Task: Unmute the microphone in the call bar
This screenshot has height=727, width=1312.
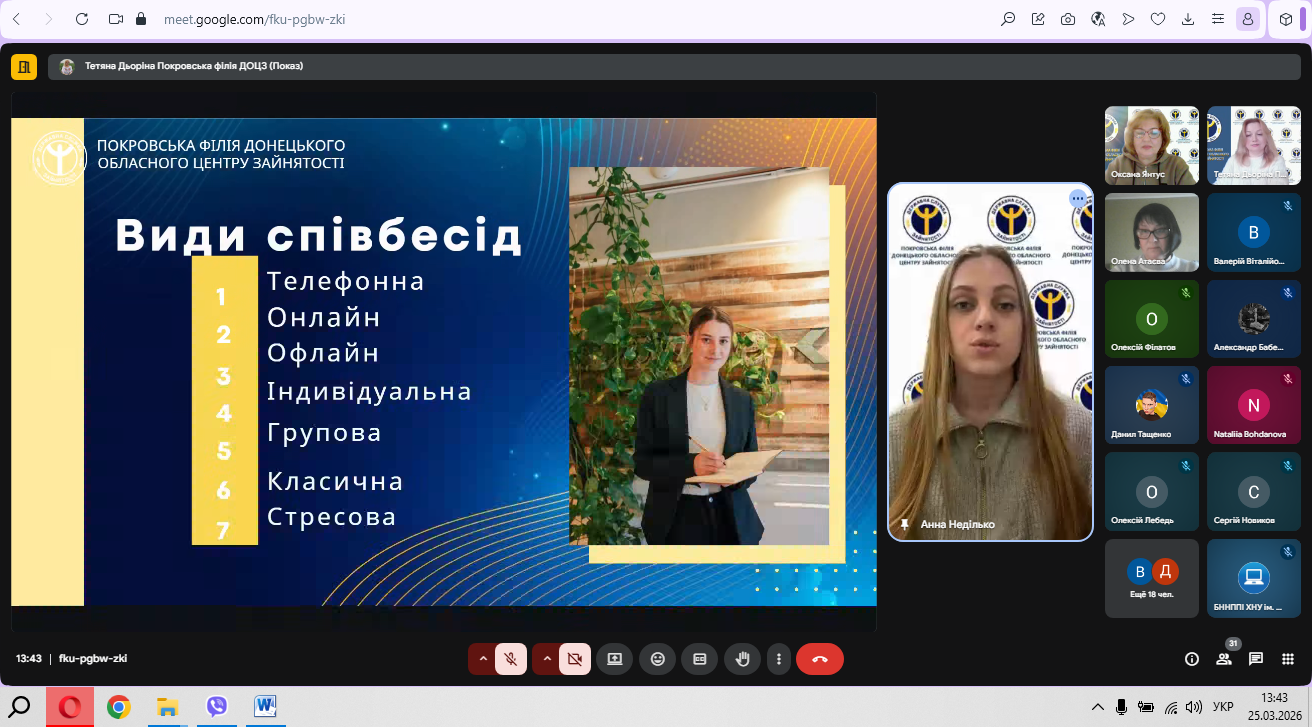Action: [511, 659]
